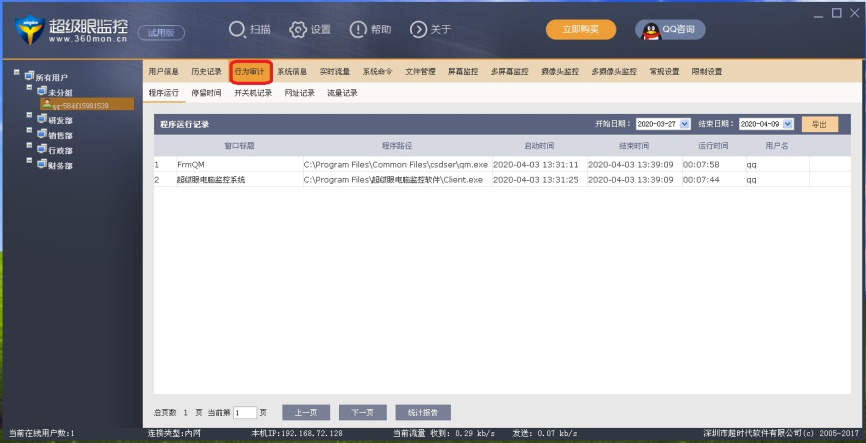Open the 屏幕监控 tab
The width and height of the screenshot is (866, 443).
point(463,71)
